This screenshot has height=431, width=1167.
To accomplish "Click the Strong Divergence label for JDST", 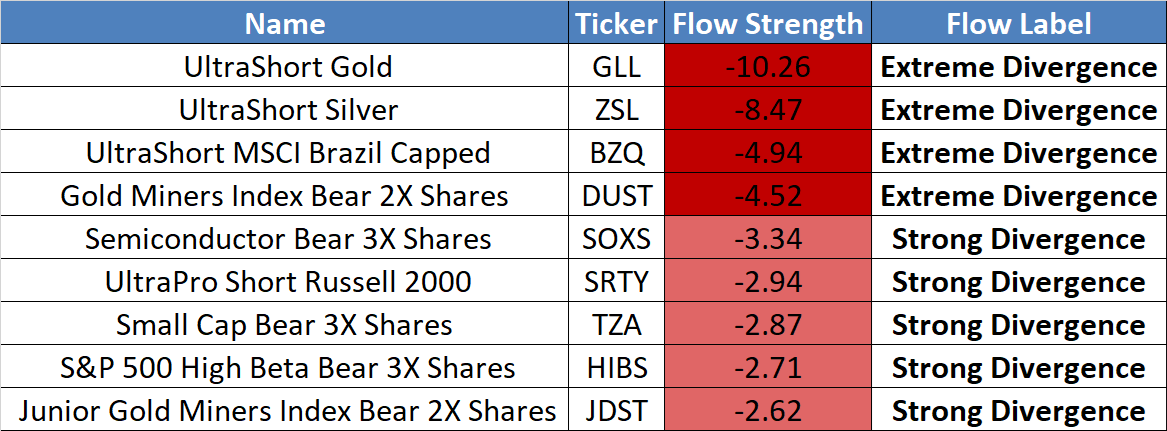I will click(1018, 411).
